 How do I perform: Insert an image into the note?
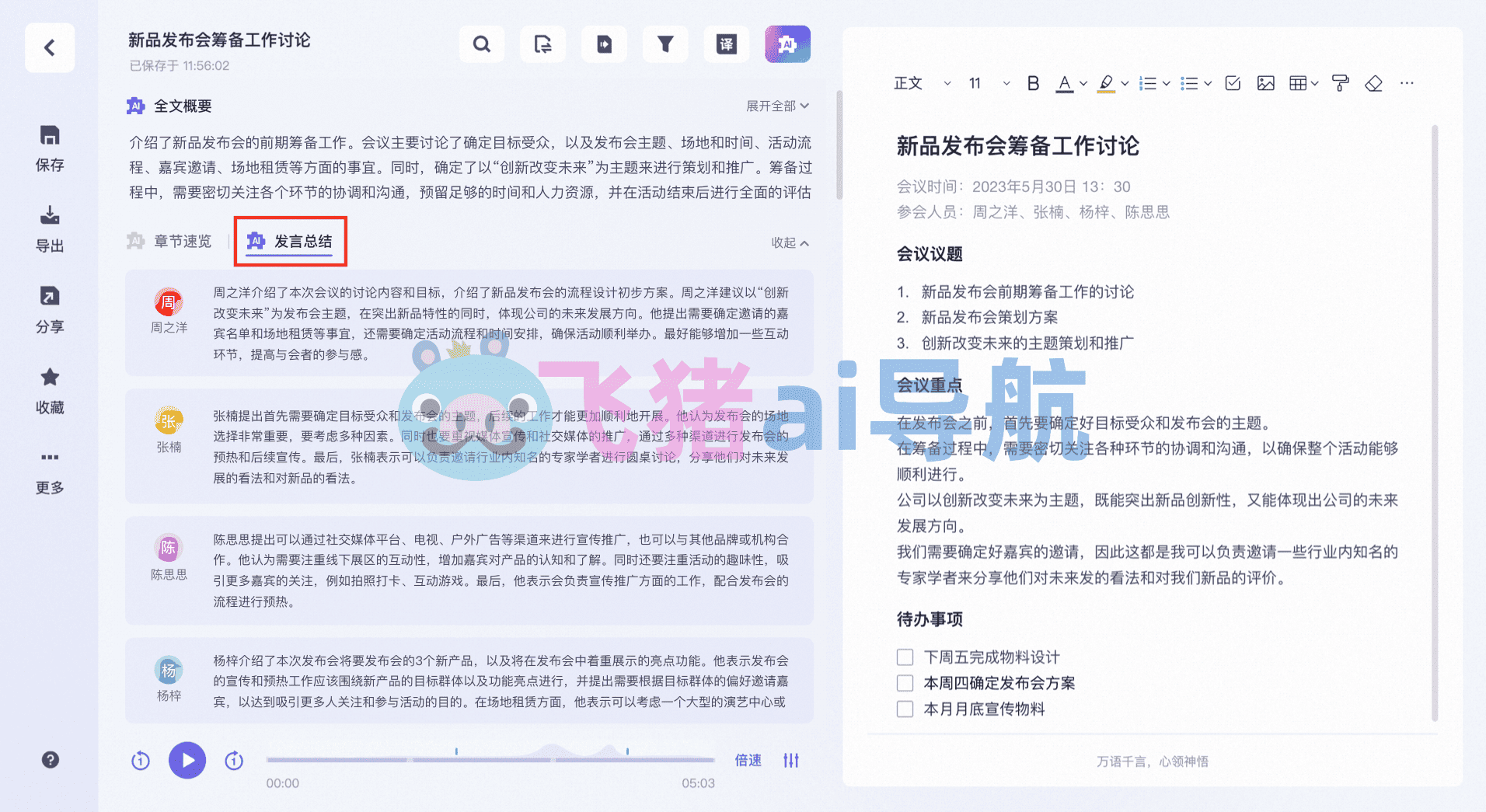click(1265, 83)
